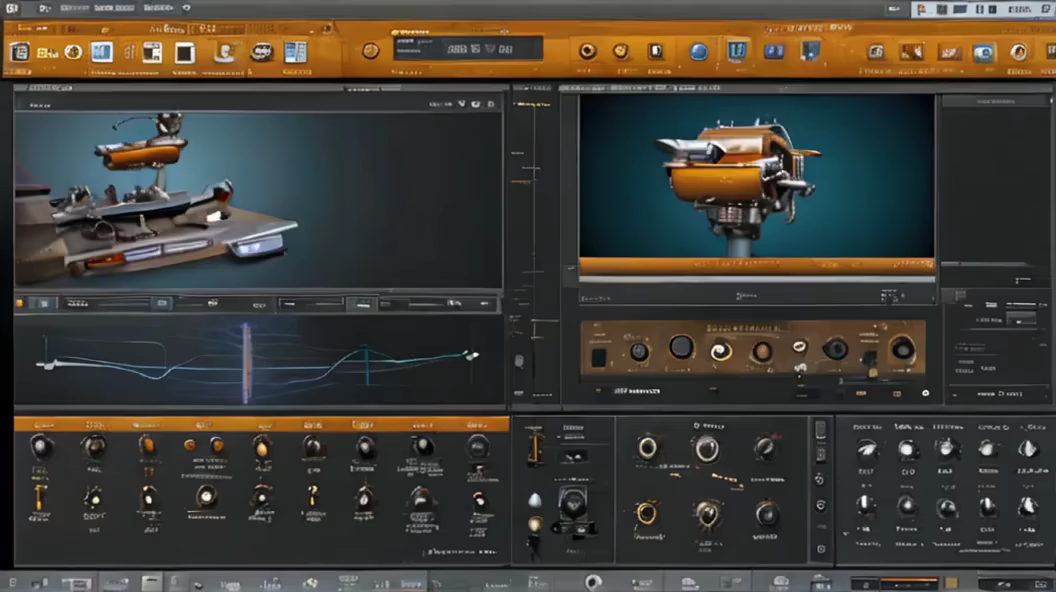Click the spiral icon in the orange control strip
This screenshot has height=592, width=1056.
[x=721, y=350]
